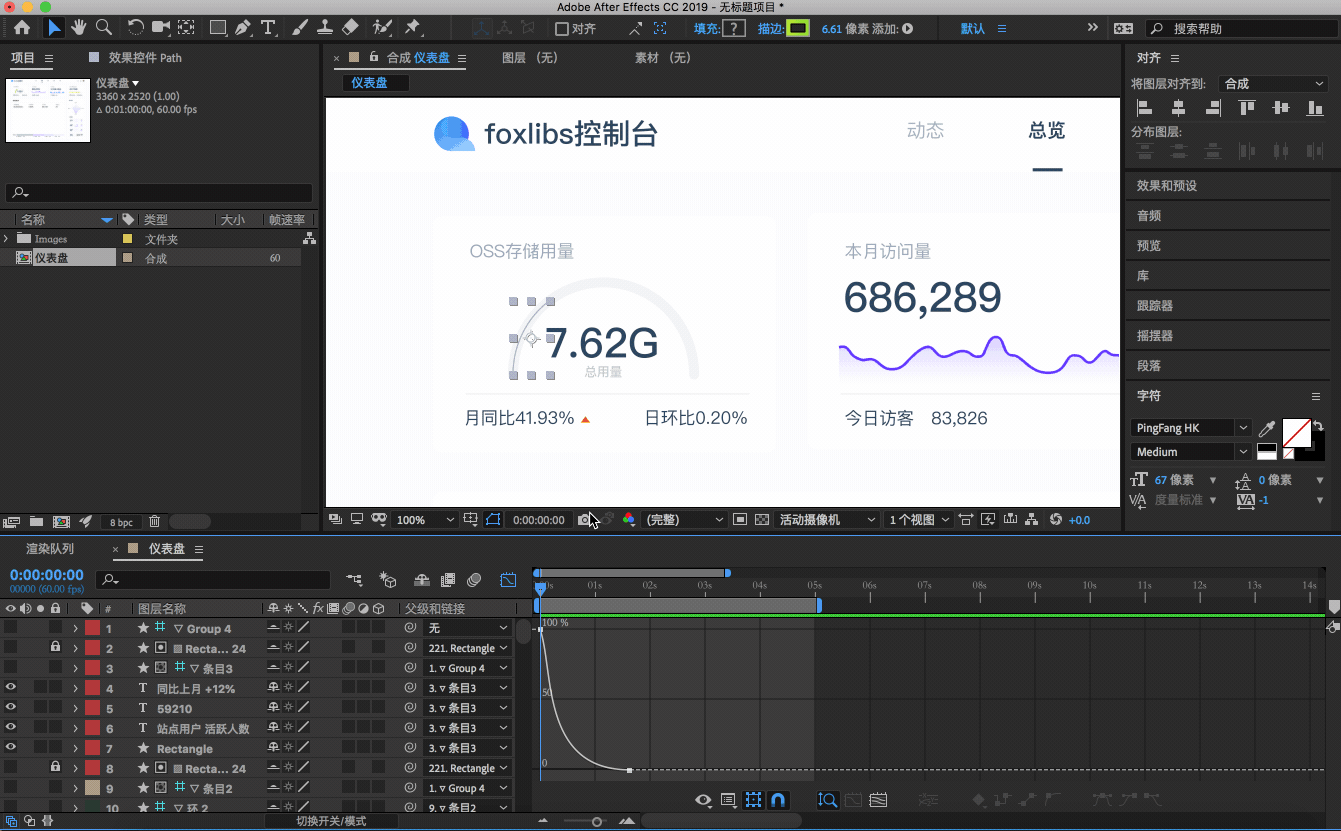Hide layer 4 '同比上月 +12%'
The image size is (1341, 831).
click(x=10, y=687)
